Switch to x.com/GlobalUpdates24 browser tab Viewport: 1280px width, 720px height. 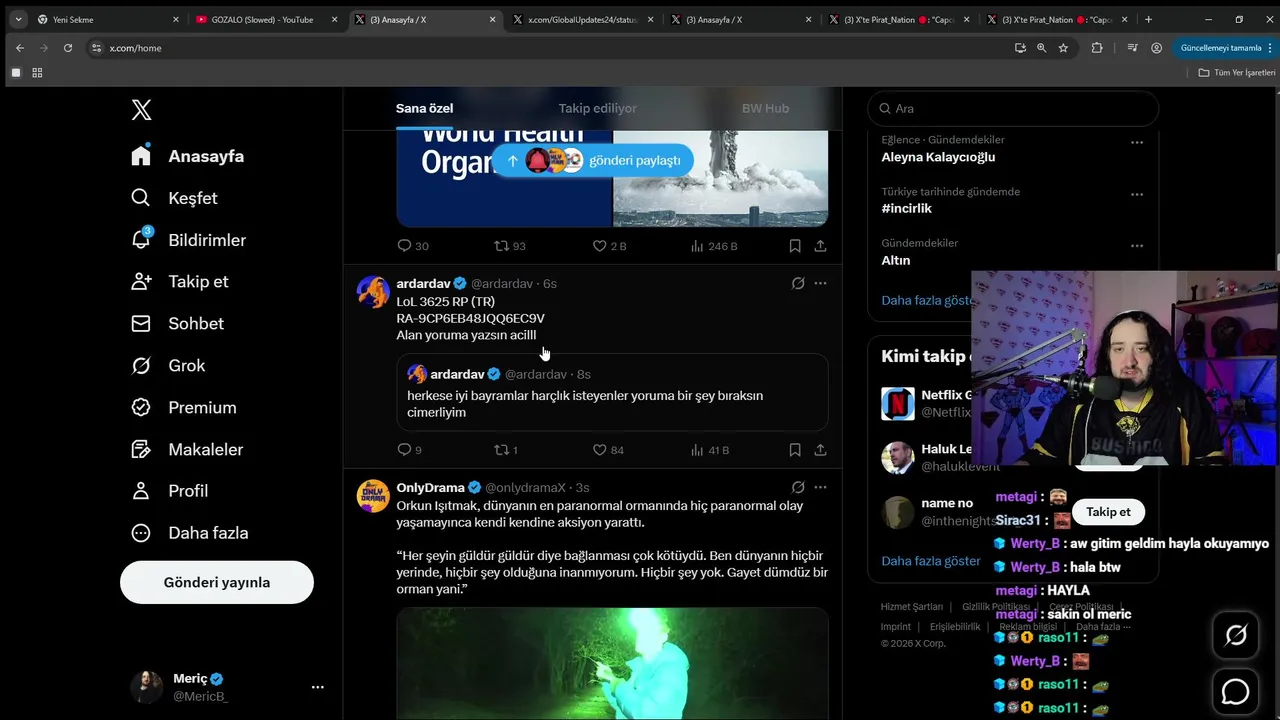582,19
